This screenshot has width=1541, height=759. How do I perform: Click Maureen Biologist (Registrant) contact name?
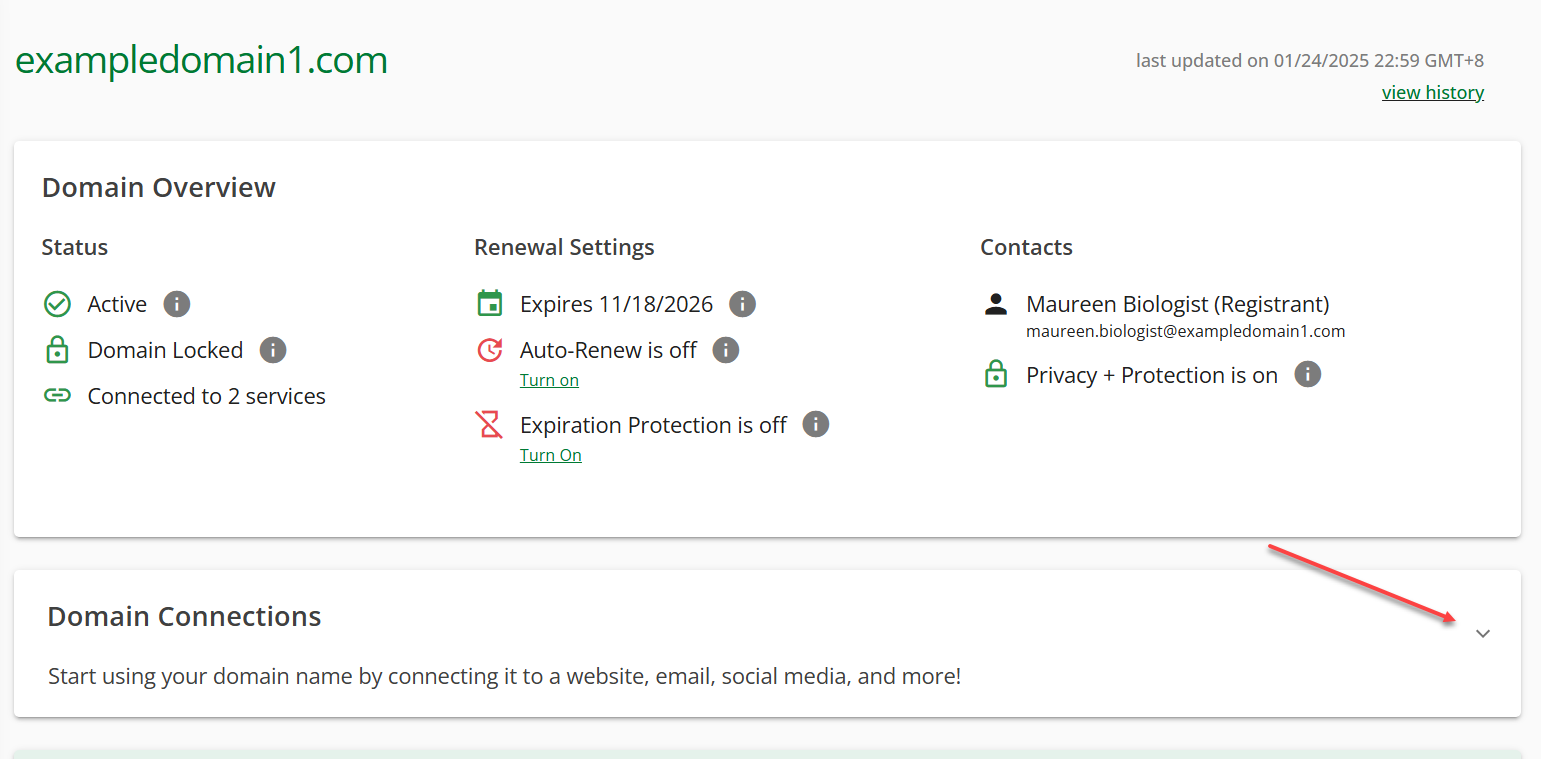click(x=1178, y=304)
